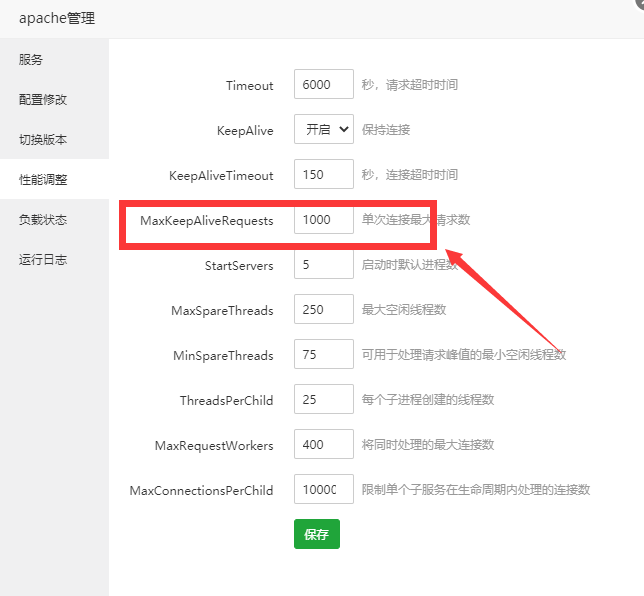Focus the MinSpareThreads input box

click(323, 355)
